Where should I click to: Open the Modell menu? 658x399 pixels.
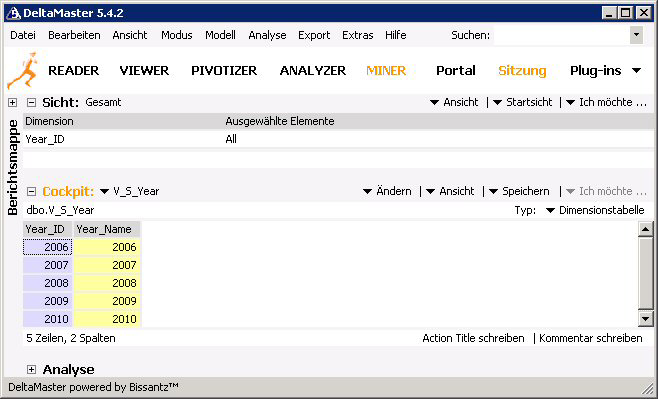(220, 35)
